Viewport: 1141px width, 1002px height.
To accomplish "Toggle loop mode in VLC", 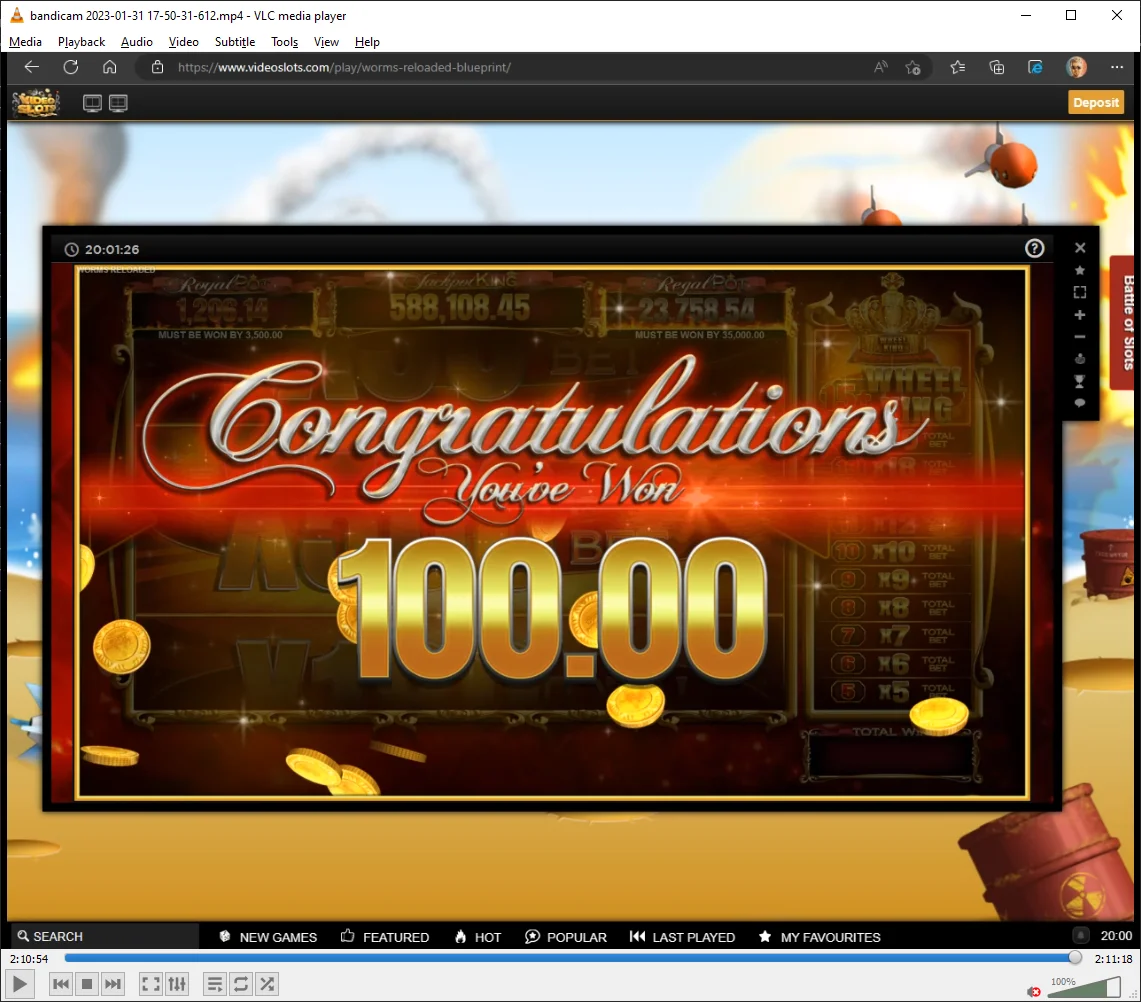I will 241,985.
